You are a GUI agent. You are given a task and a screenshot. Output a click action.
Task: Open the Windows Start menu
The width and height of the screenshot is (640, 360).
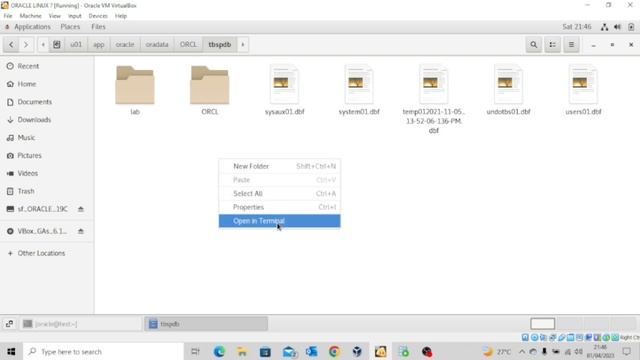[11, 351]
